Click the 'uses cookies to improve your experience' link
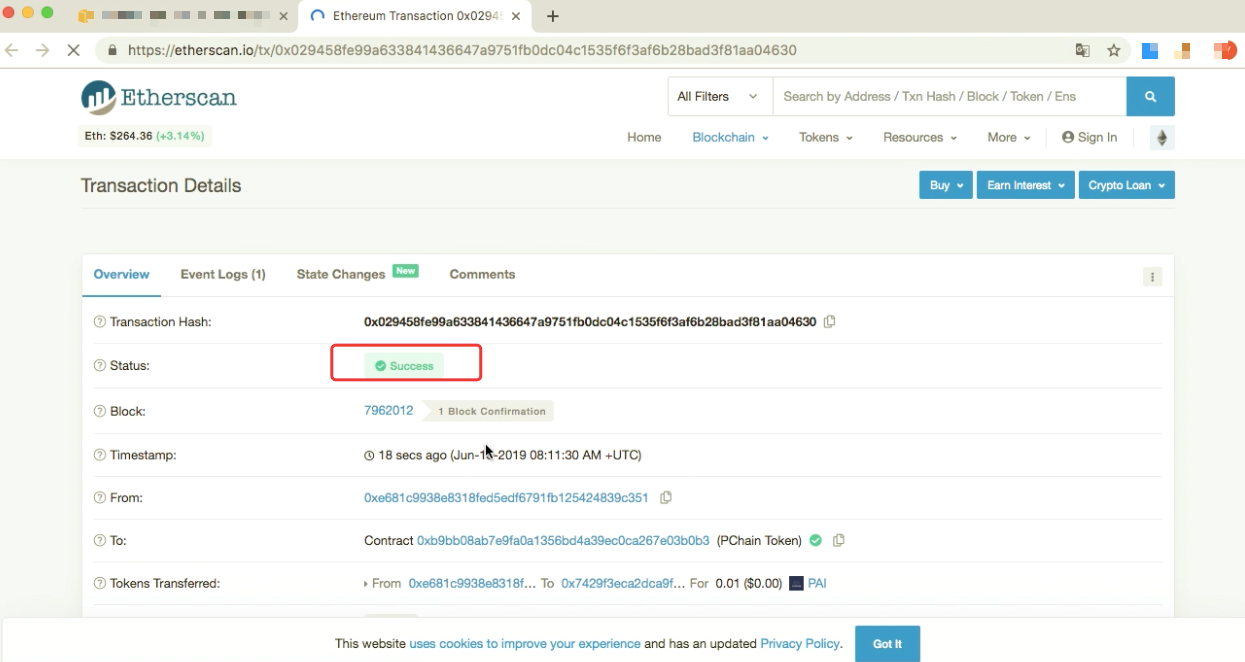The image size is (1245, 662). point(525,644)
